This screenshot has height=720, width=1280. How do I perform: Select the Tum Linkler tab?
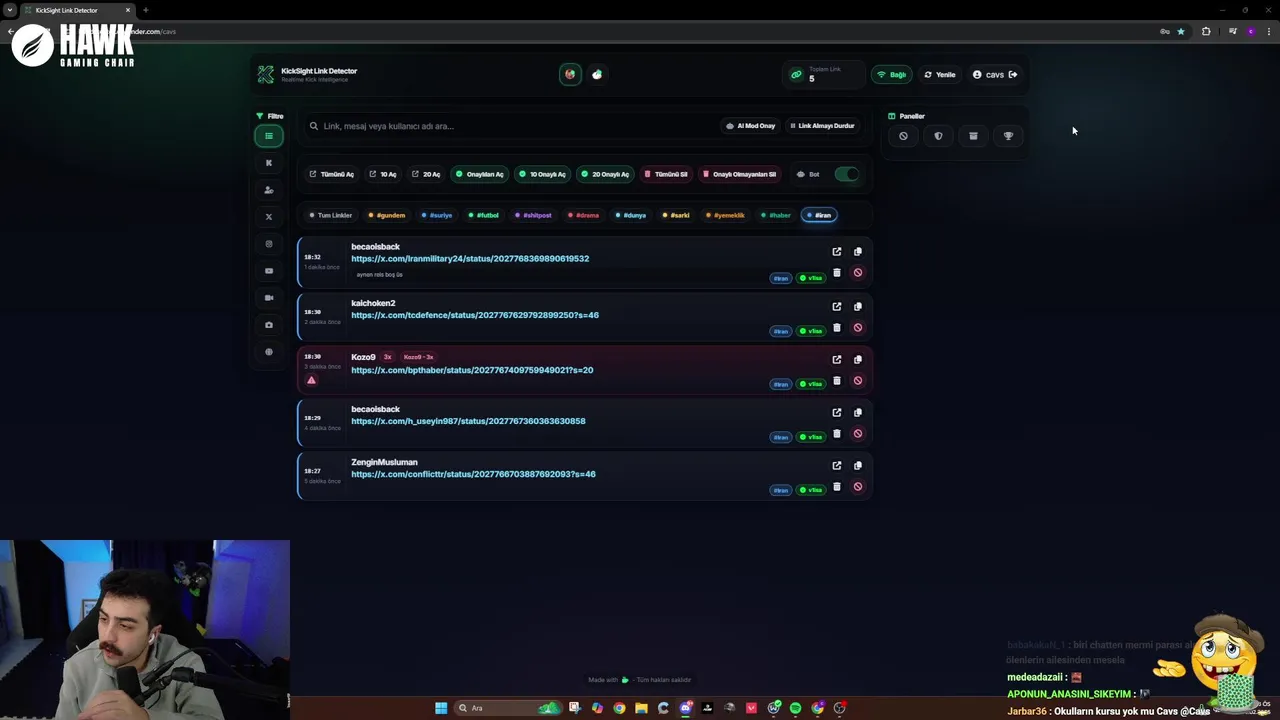(x=330, y=215)
